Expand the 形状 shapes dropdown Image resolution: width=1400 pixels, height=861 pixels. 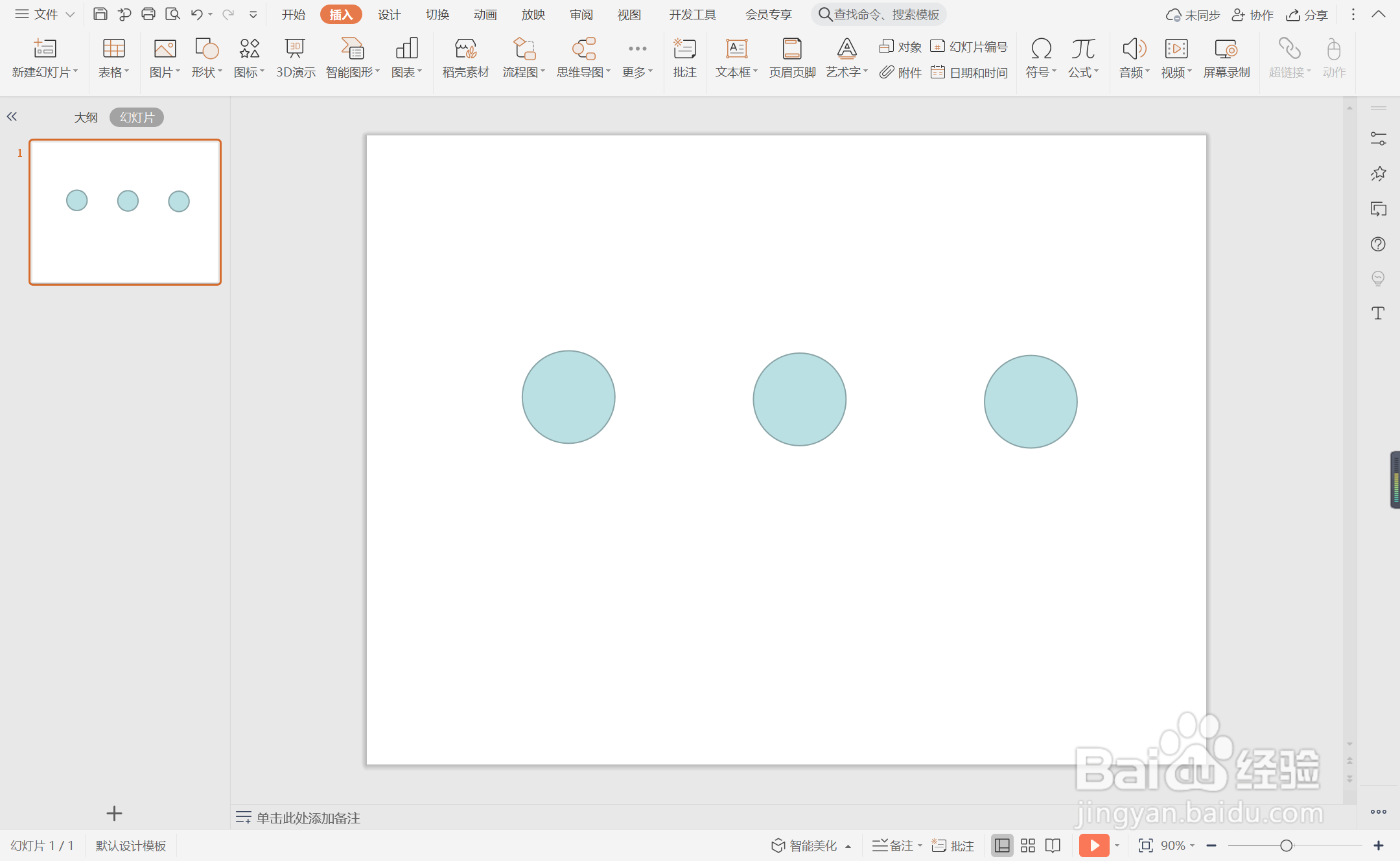[207, 72]
